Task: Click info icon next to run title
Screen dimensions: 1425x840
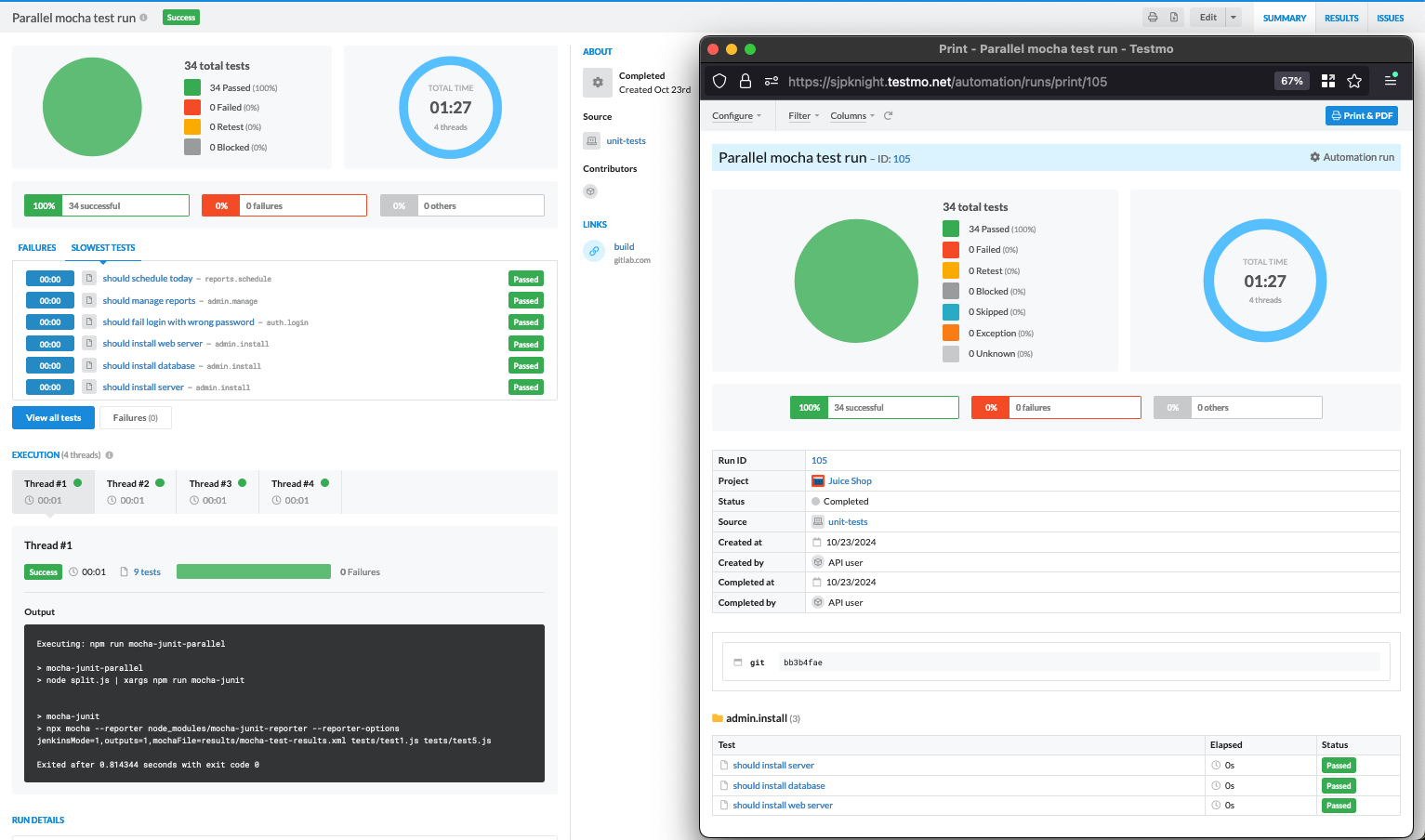Action: 143,18
